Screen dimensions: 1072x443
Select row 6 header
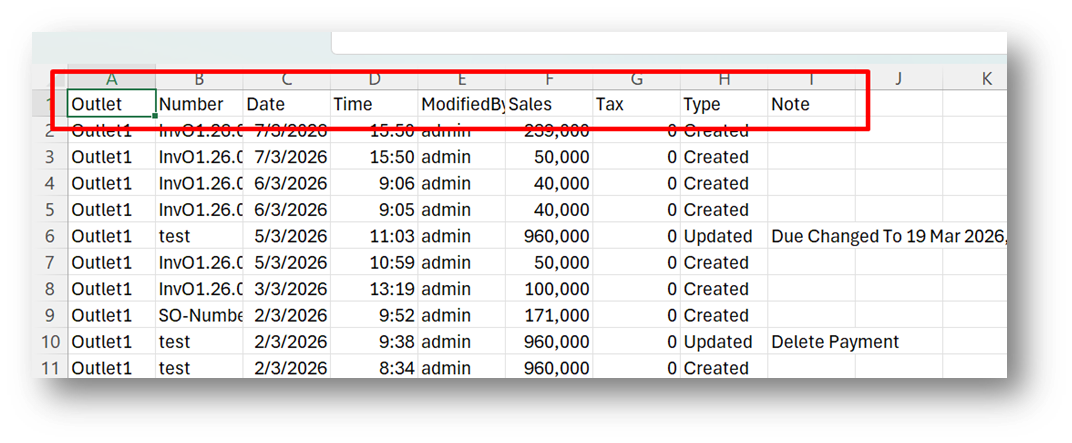pyautogui.click(x=48, y=236)
